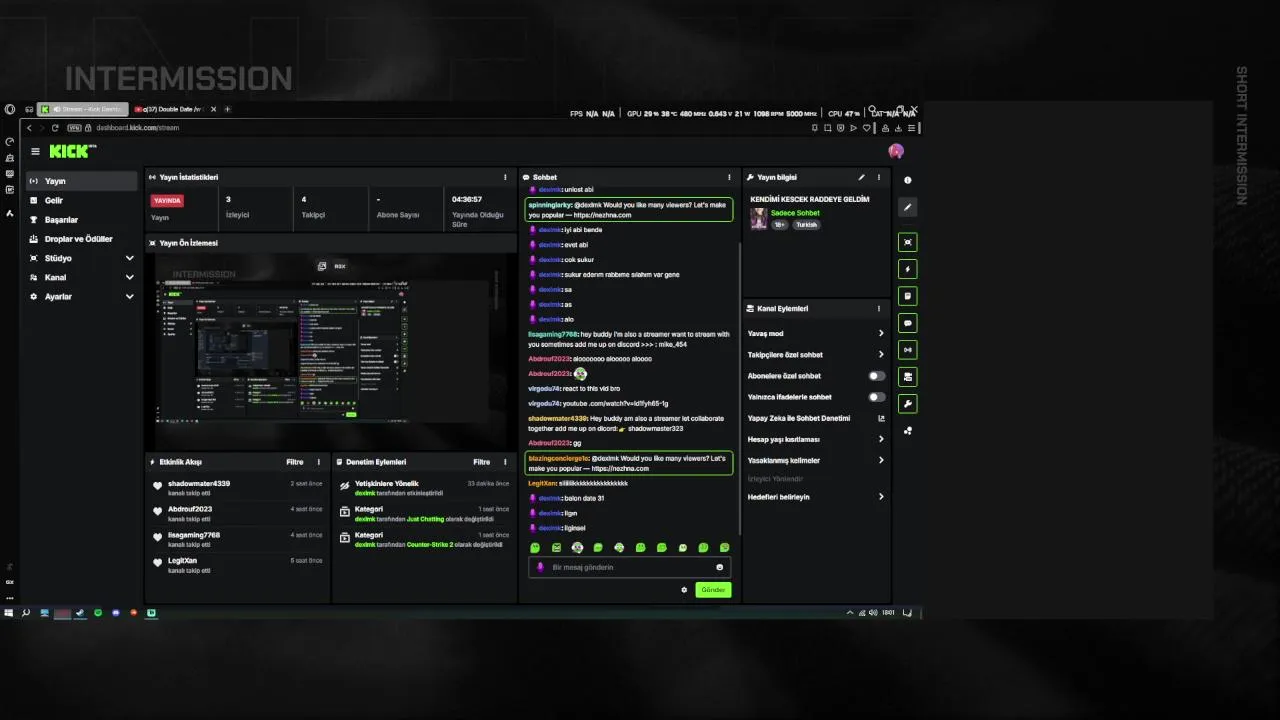The height and width of the screenshot is (720, 1280).
Task: Open the Windows Start menu
Action: click(x=8, y=612)
